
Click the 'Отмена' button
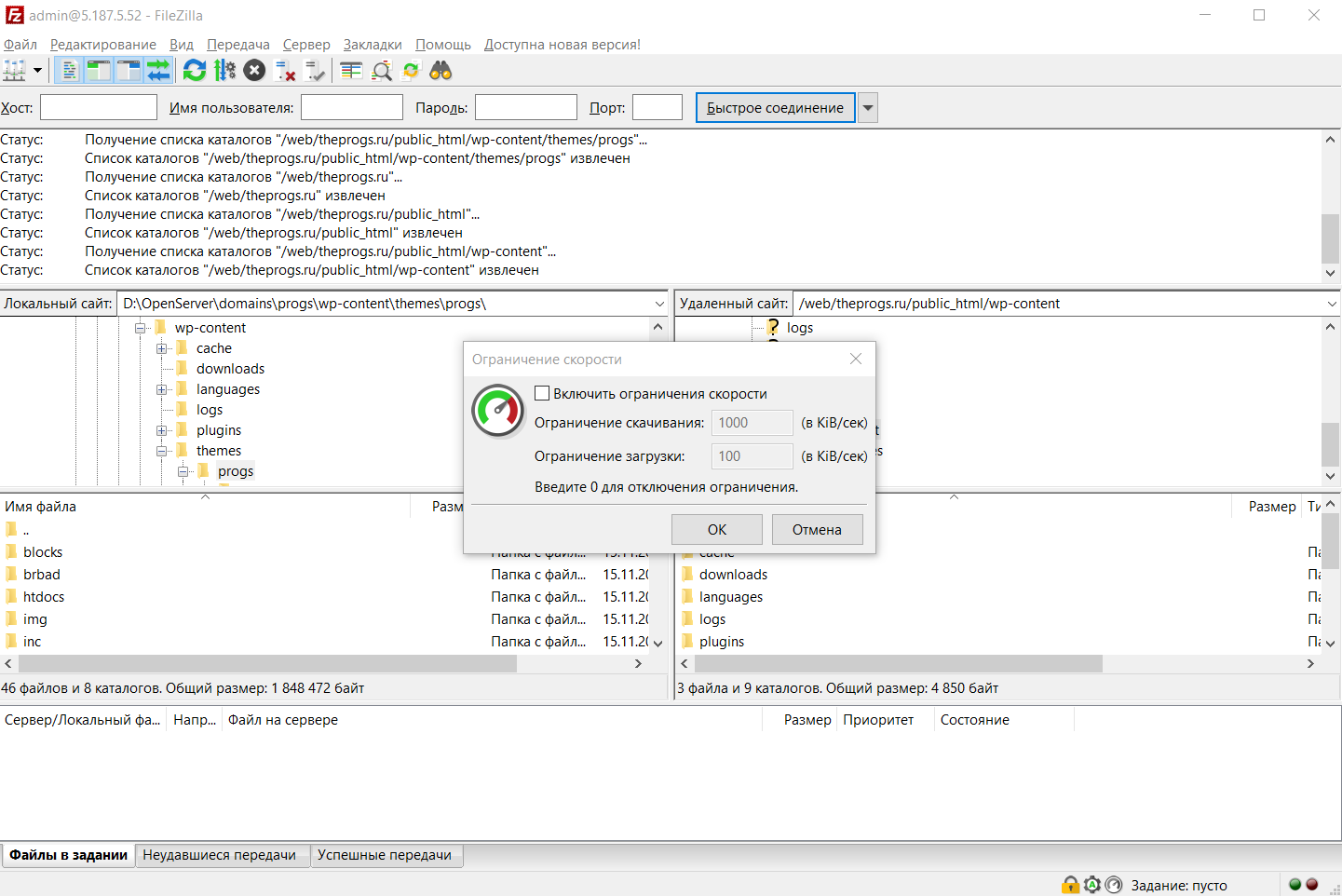coord(817,529)
